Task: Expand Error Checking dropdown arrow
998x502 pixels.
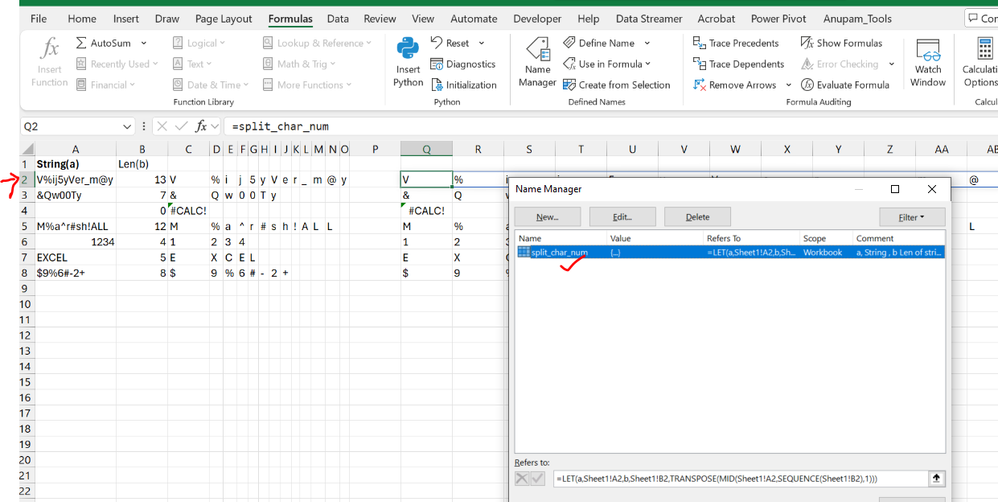Action: 892,64
